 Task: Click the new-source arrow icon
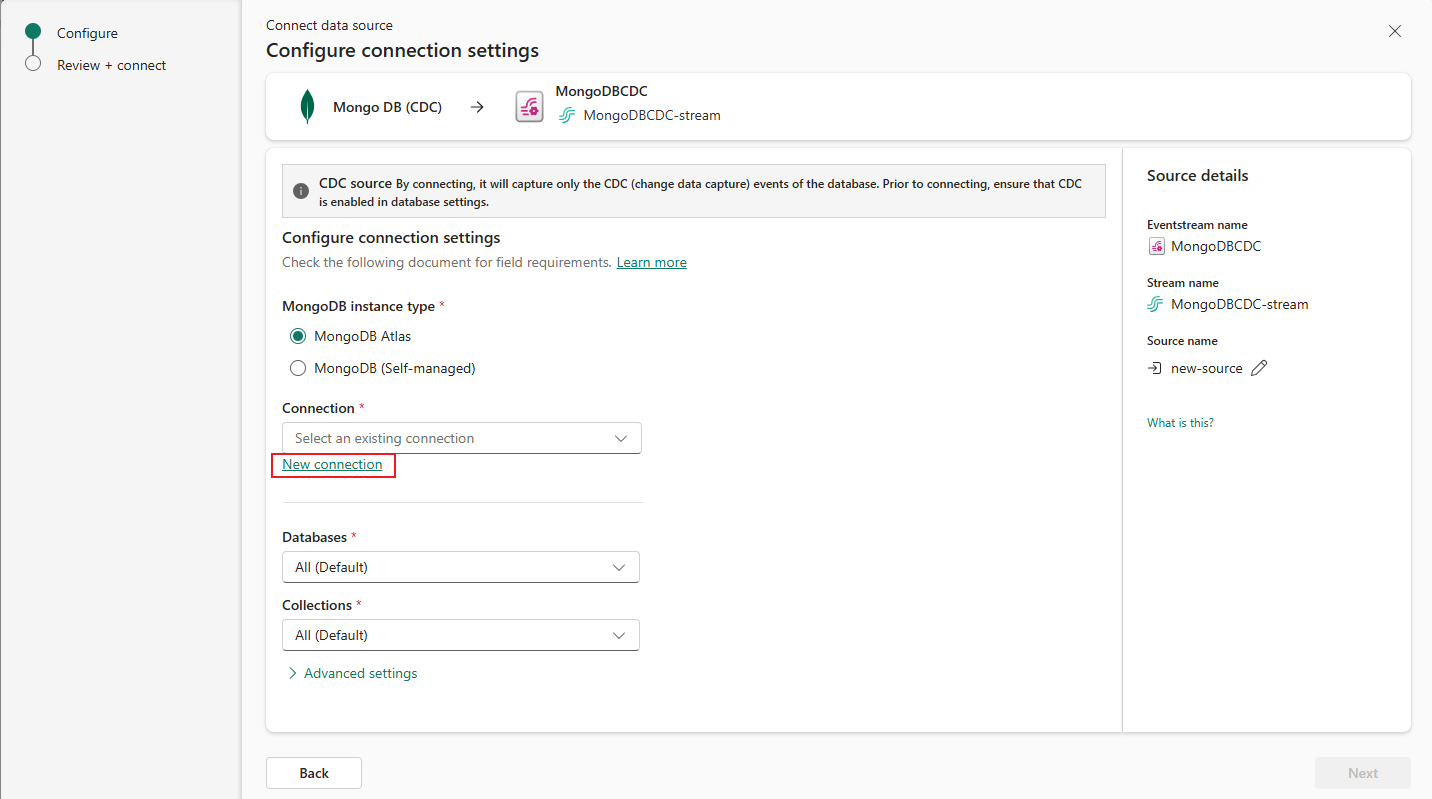pyautogui.click(x=1155, y=368)
